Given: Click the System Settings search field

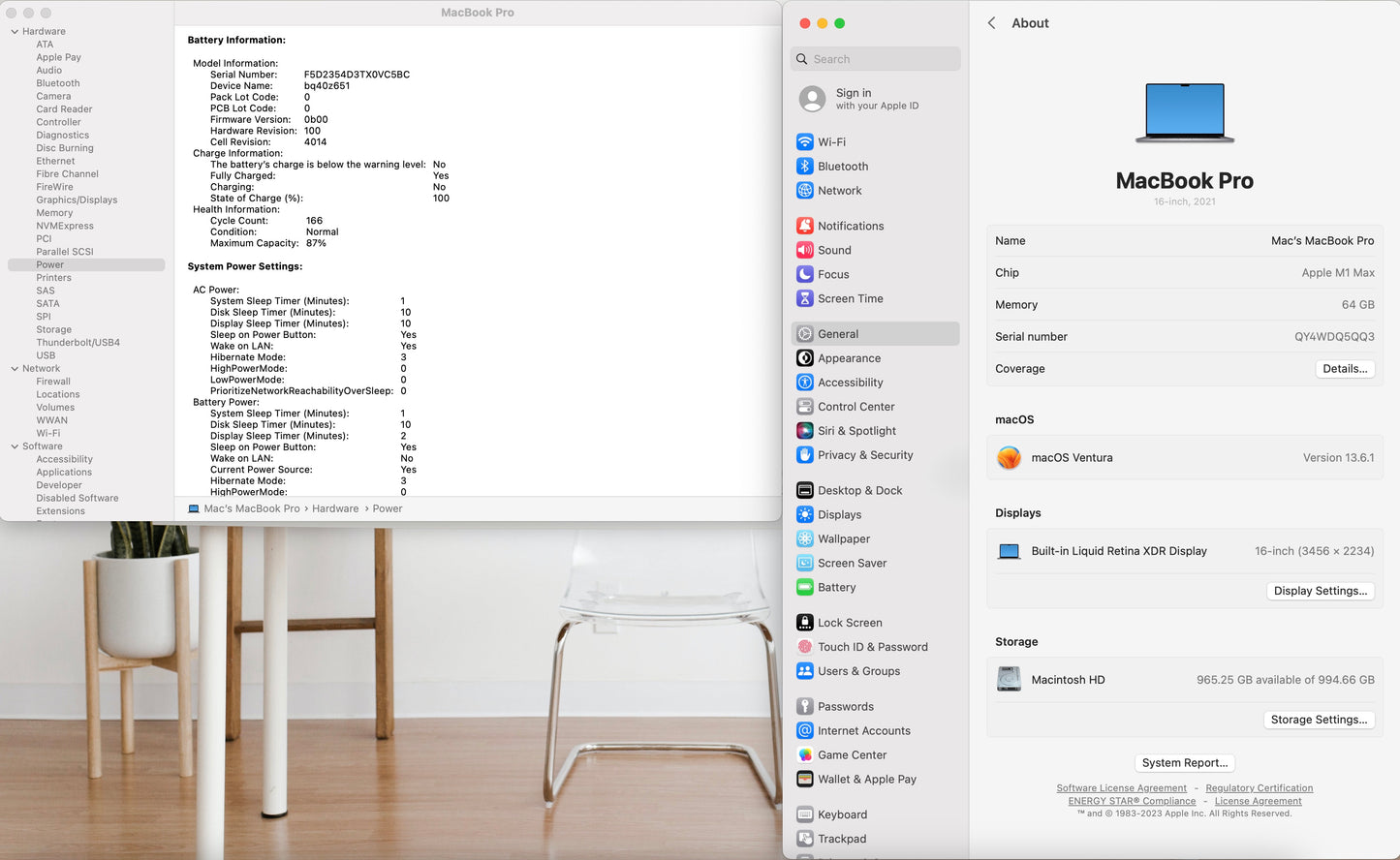Looking at the screenshot, I should tap(876, 59).
